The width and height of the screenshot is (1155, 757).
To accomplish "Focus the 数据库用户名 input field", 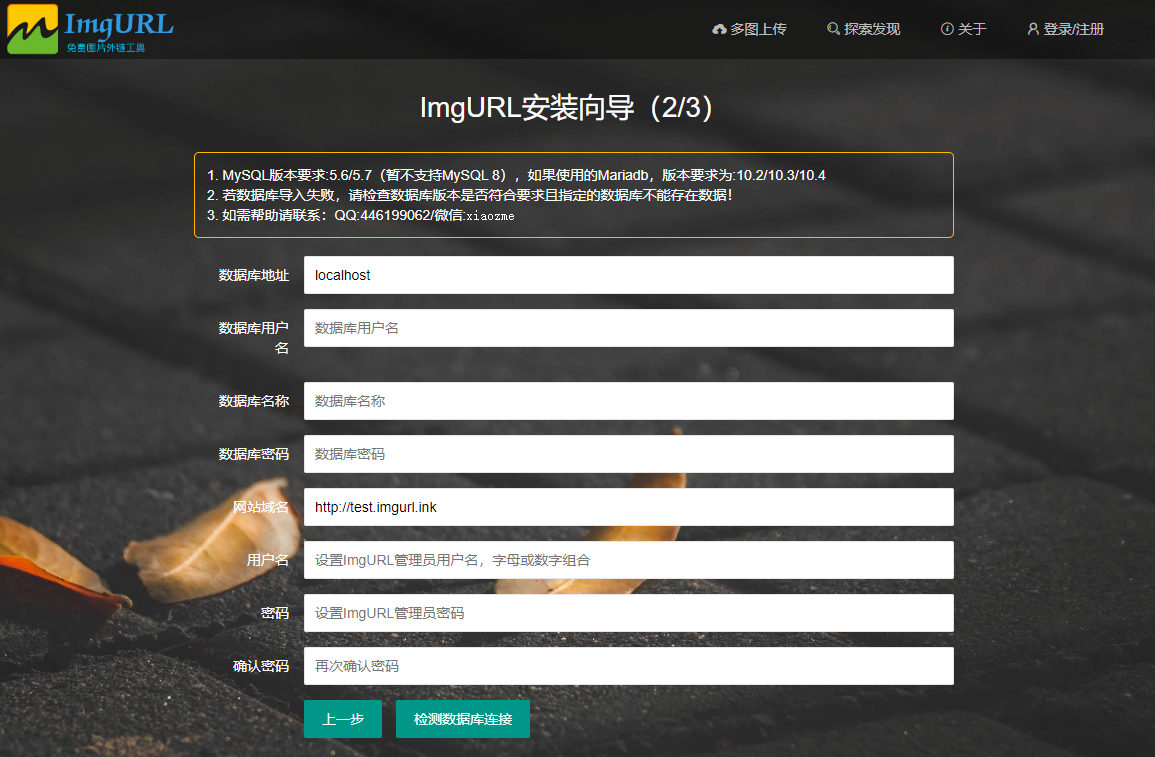I will point(628,328).
